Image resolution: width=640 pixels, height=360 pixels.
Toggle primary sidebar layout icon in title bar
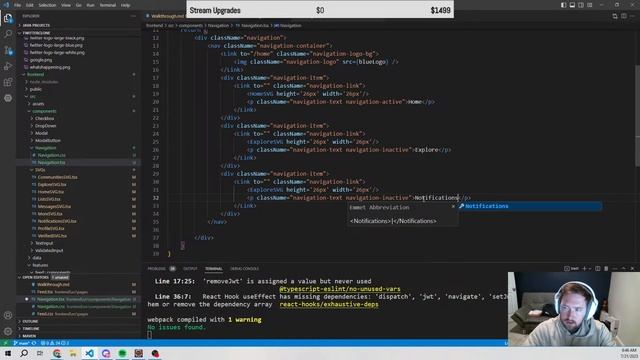coord(563,5)
